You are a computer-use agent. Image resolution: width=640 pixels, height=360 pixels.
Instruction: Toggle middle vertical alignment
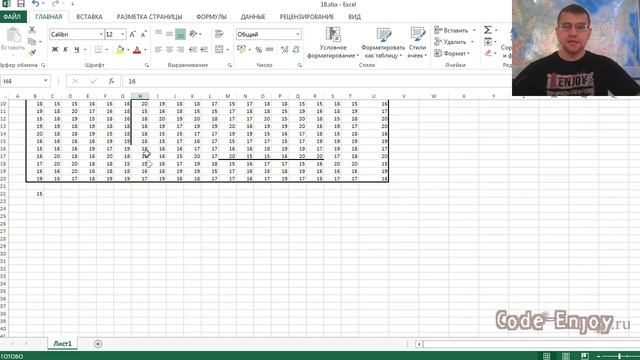point(169,34)
